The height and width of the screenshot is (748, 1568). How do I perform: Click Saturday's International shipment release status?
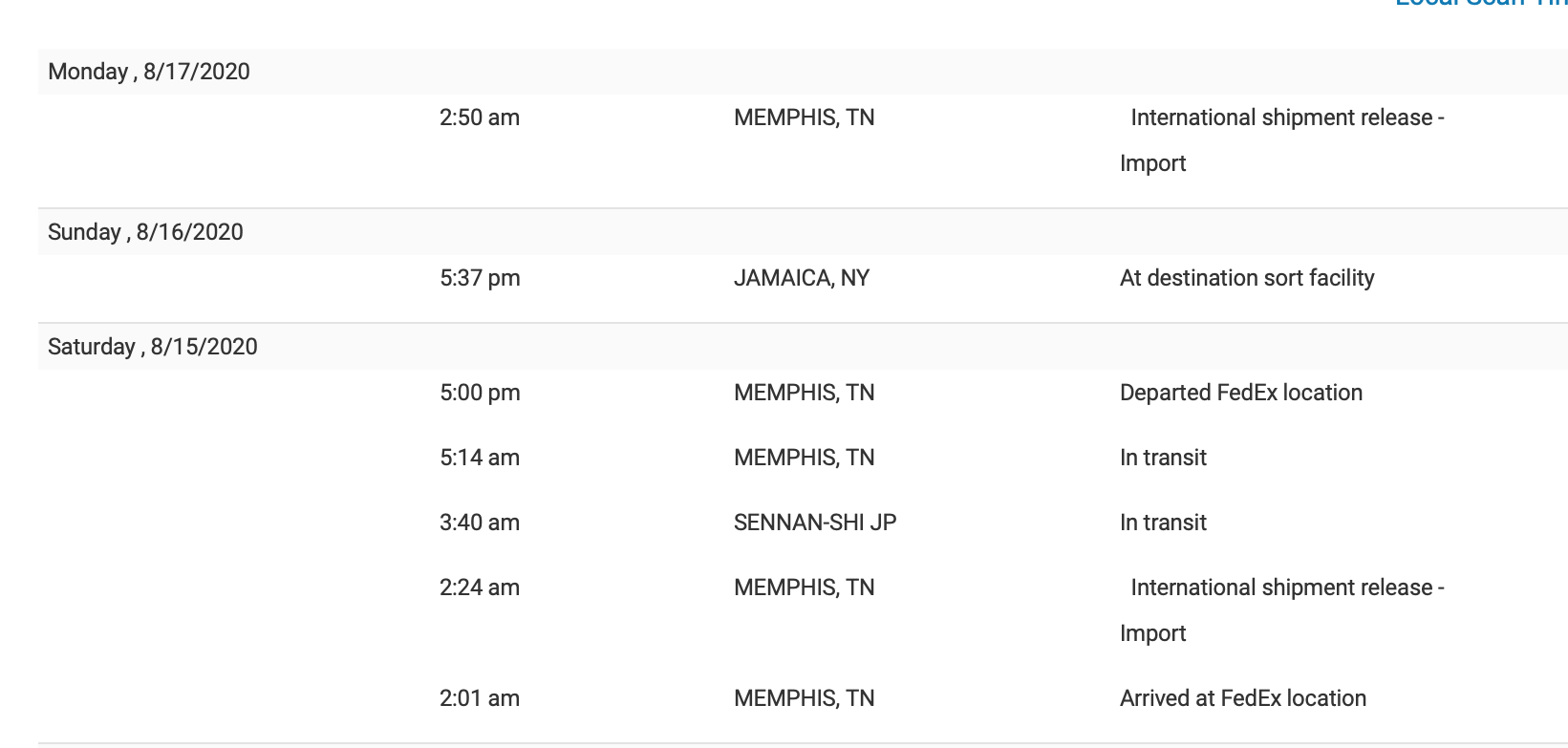pyautogui.click(x=1282, y=610)
